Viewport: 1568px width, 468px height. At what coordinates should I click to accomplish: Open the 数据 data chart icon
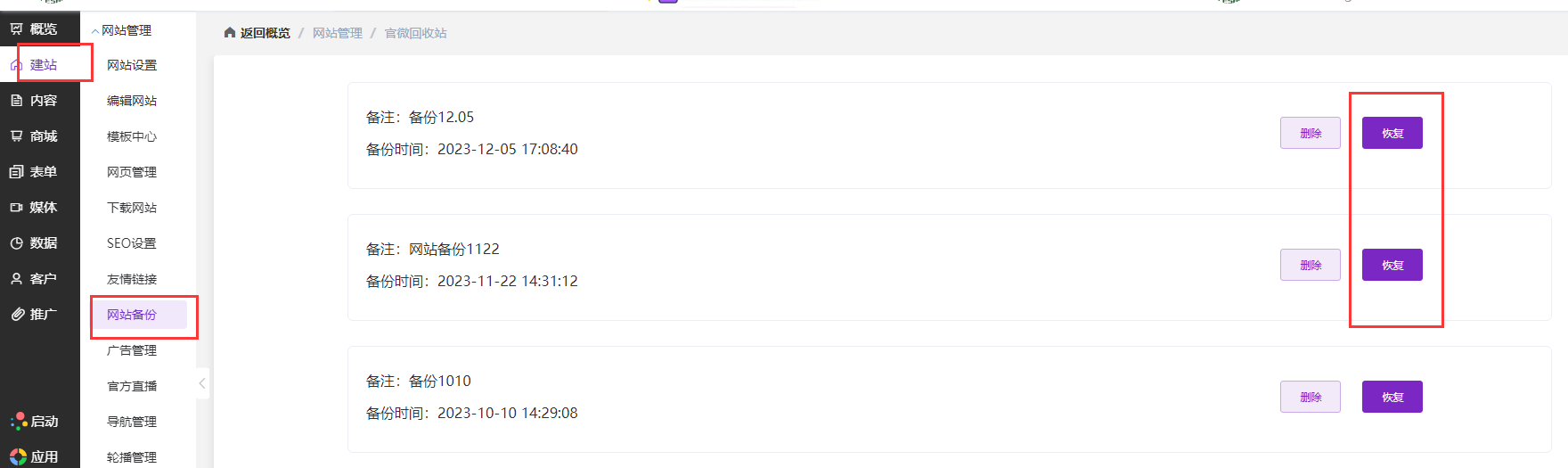[x=17, y=243]
